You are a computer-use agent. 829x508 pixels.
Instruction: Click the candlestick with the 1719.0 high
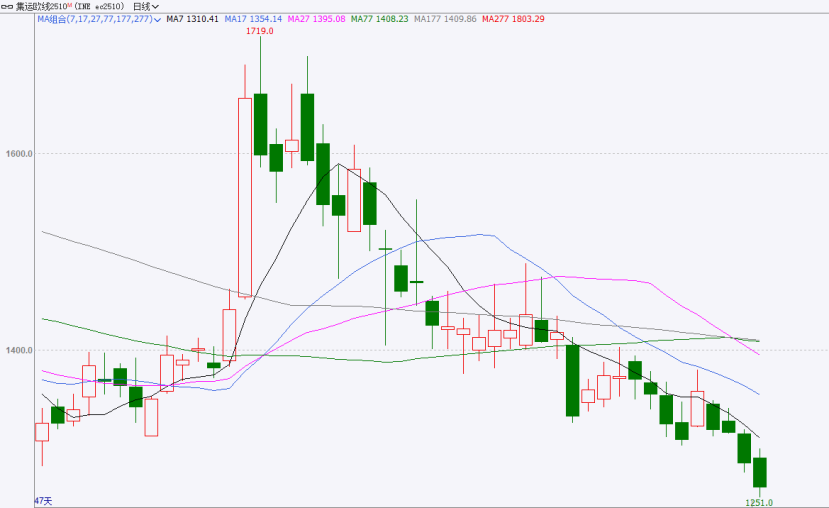click(260, 124)
